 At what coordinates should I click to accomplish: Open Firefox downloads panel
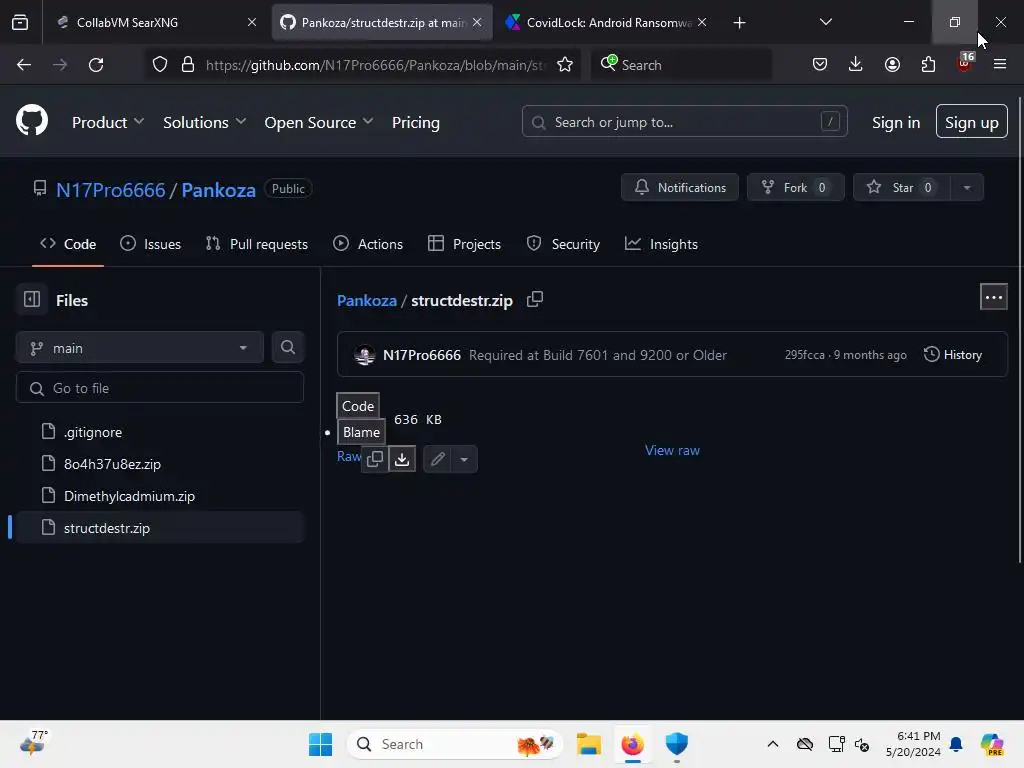(856, 65)
